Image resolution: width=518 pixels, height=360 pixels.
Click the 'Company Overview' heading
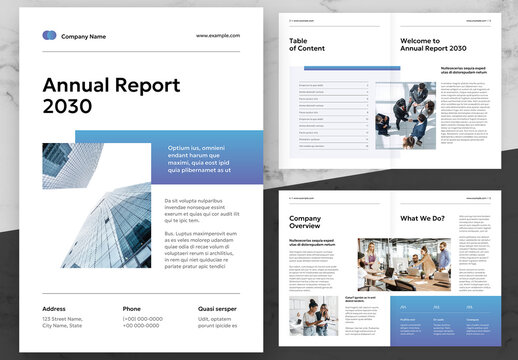coord(305,222)
